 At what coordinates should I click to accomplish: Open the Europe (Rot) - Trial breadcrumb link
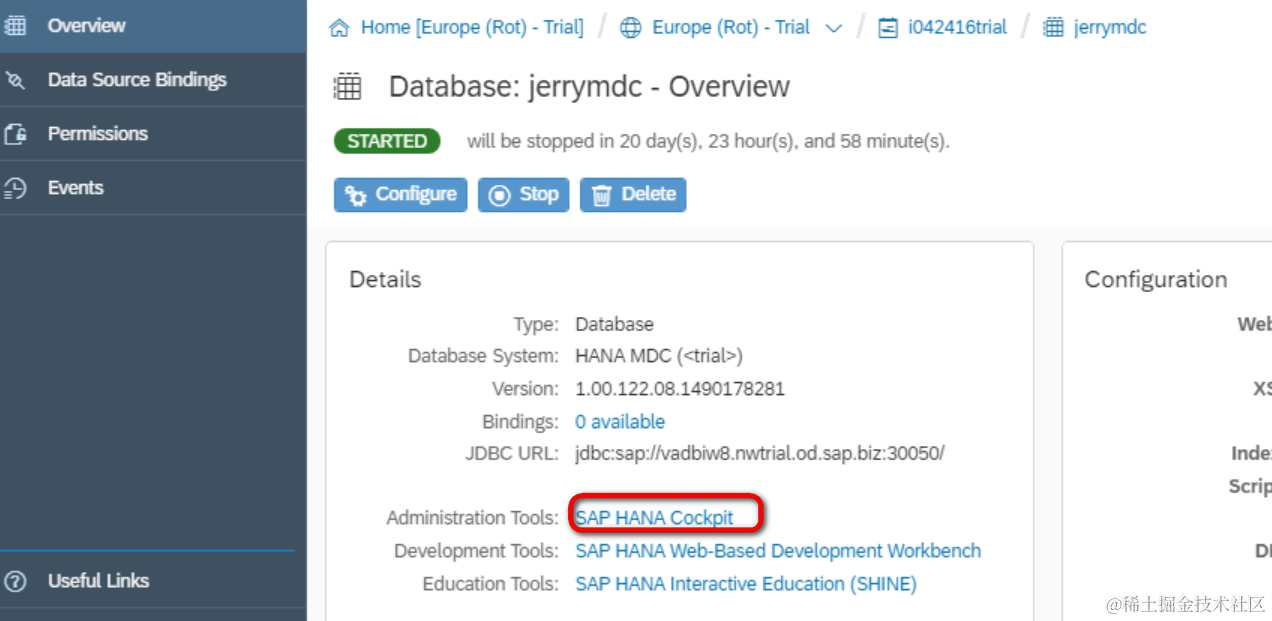[x=731, y=28]
